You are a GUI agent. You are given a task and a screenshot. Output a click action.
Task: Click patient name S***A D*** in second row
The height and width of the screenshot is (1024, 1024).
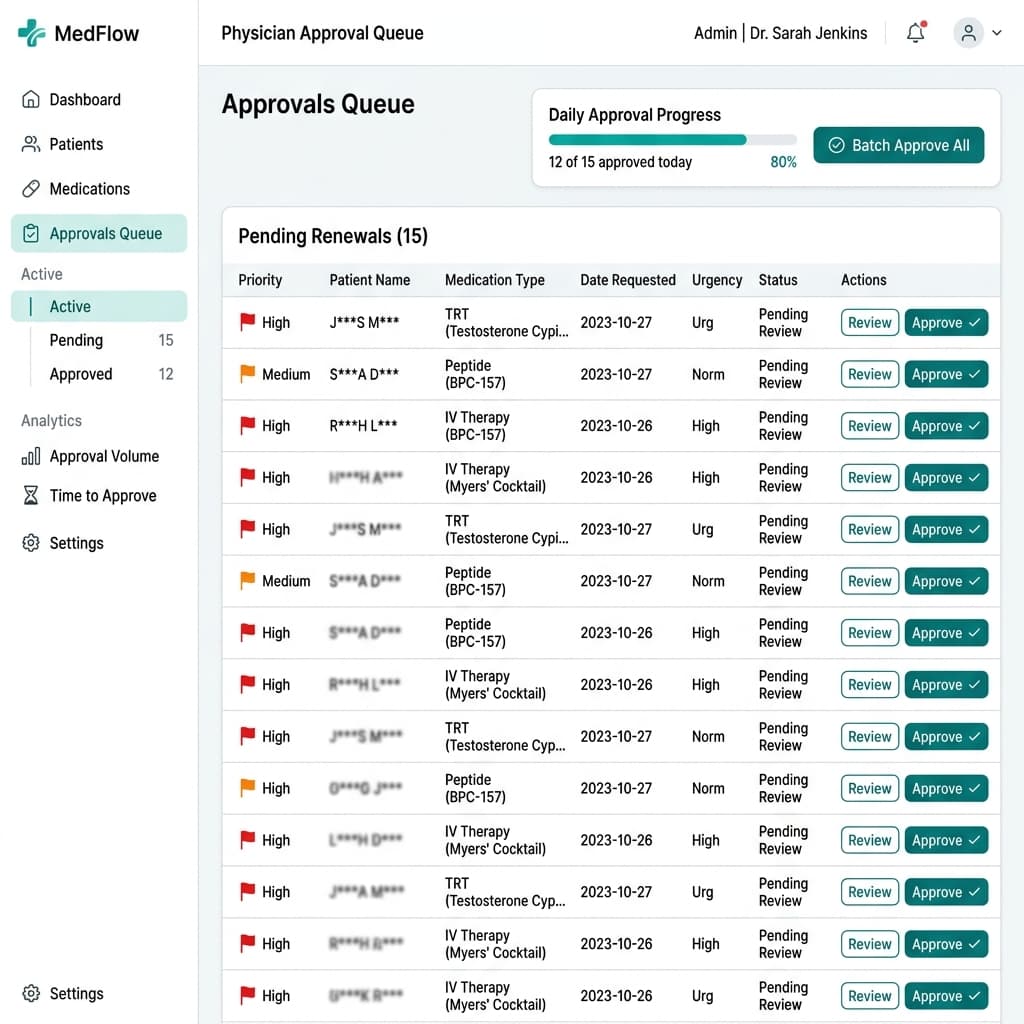(x=364, y=374)
